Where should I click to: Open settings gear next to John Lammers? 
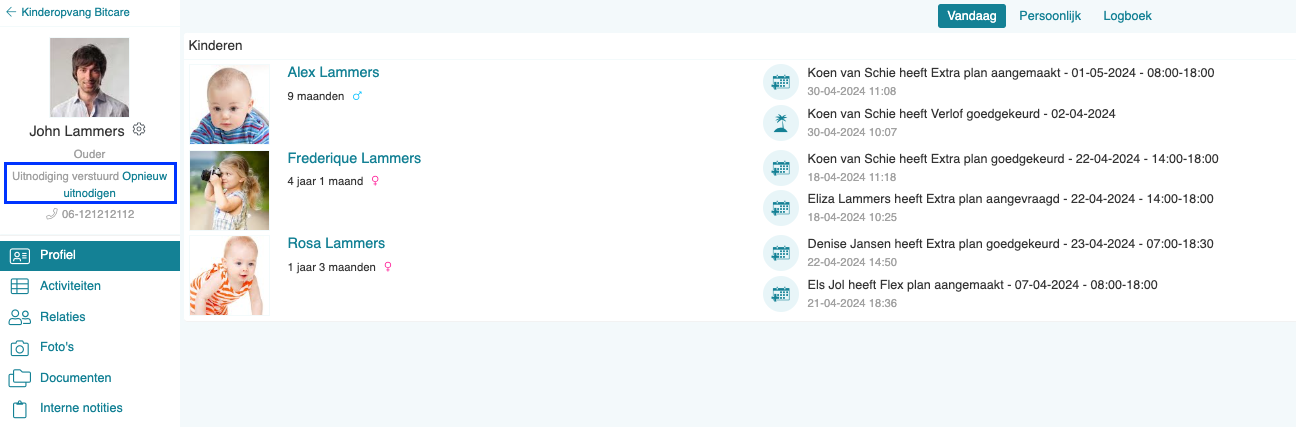coord(139,130)
